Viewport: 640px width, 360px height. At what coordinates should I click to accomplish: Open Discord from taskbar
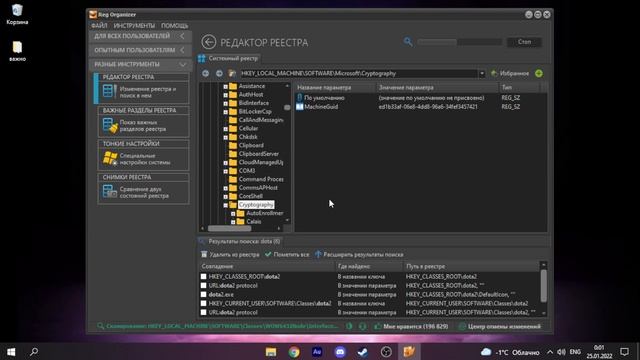(x=340, y=352)
